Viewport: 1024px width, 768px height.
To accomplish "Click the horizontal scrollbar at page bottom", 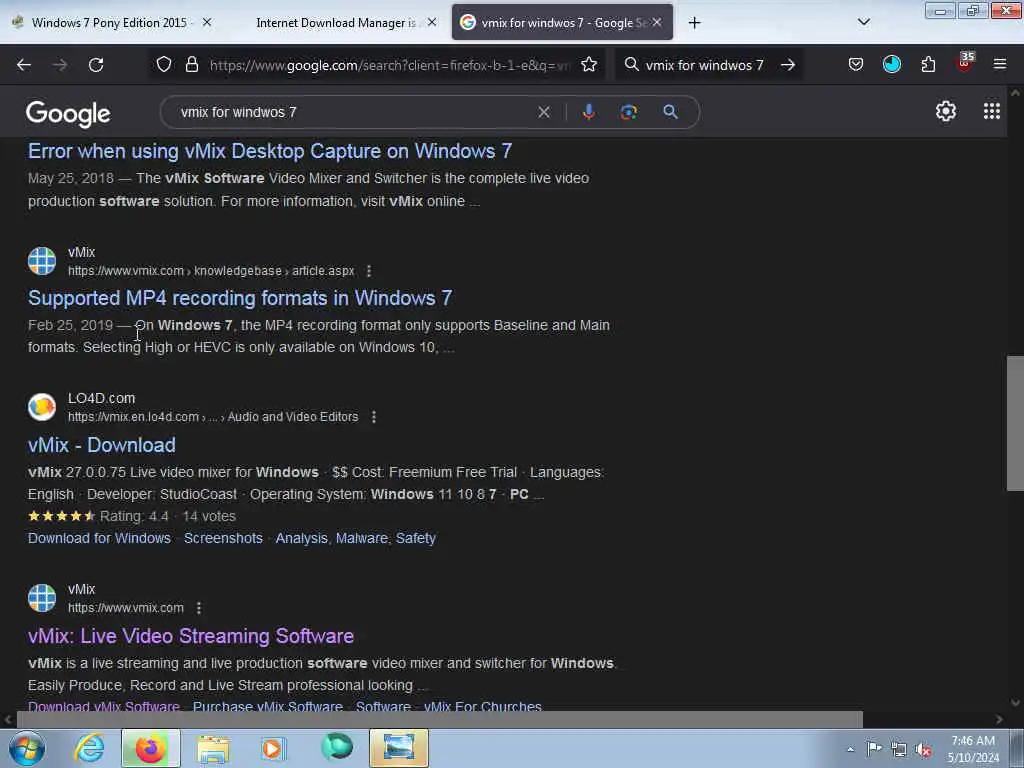I will point(439,720).
